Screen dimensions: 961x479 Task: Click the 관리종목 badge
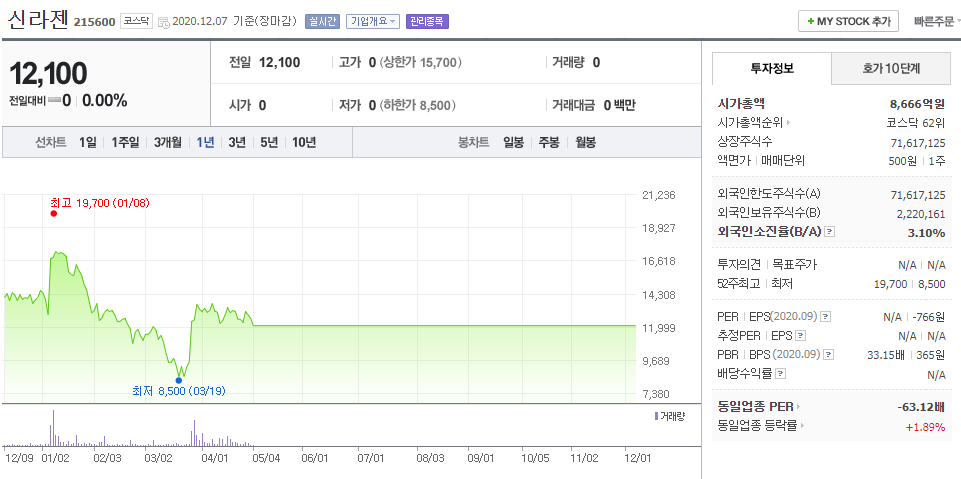[x=427, y=21]
